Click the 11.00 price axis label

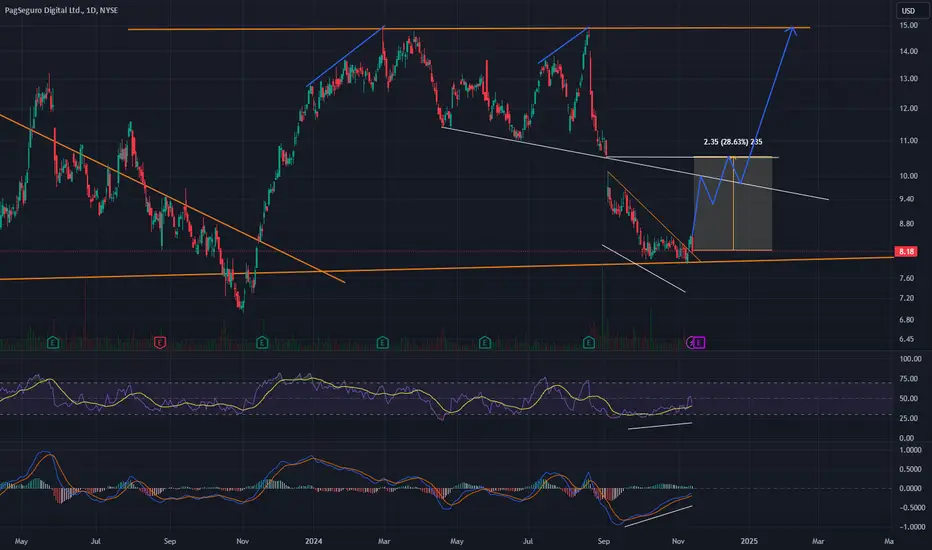click(908, 141)
